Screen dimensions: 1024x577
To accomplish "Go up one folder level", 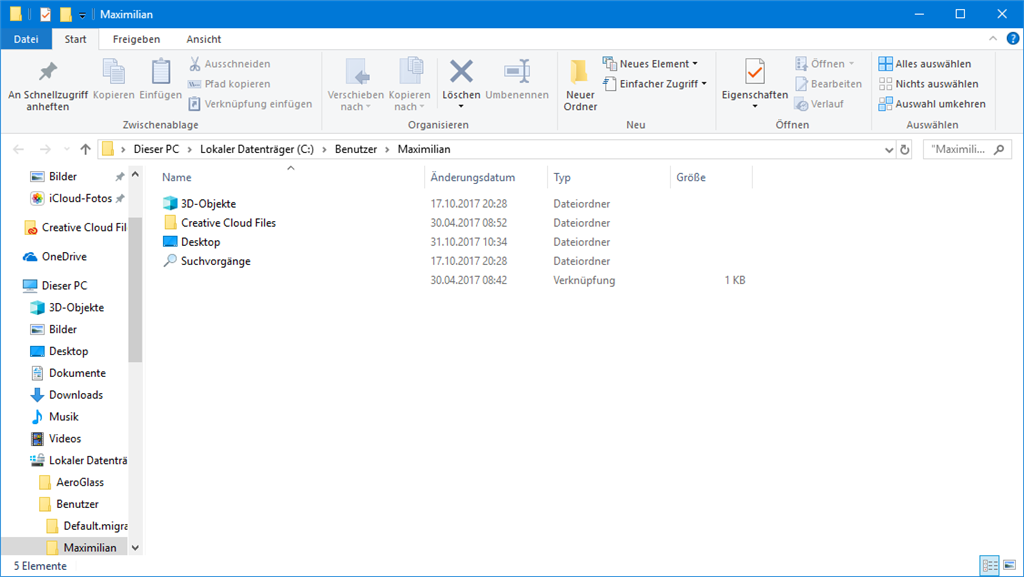I will pos(85,149).
